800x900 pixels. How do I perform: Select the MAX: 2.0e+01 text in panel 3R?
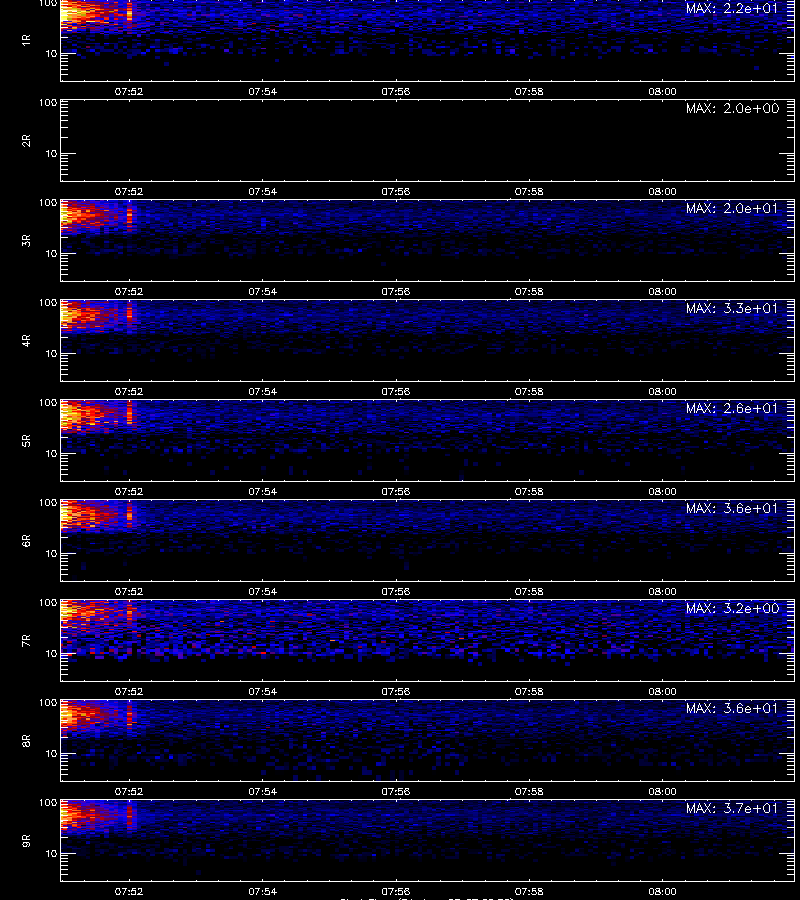732,208
